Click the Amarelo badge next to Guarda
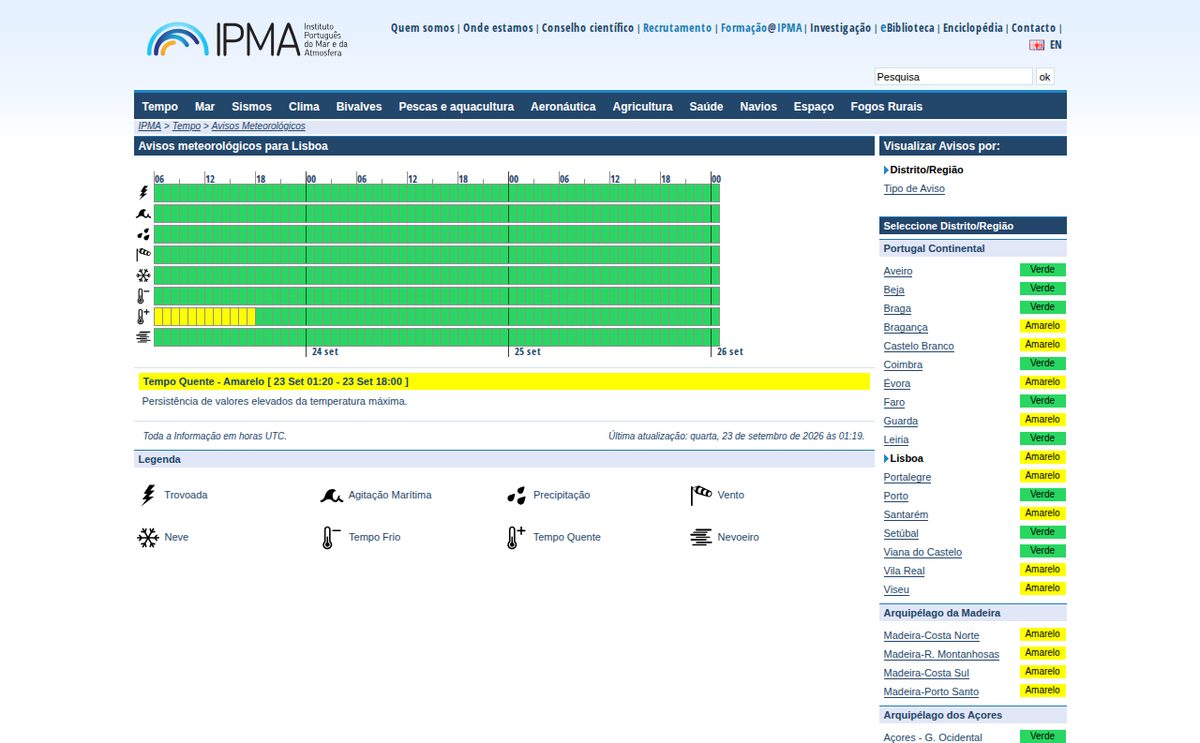Viewport: 1200px width, 743px height. (1043, 420)
